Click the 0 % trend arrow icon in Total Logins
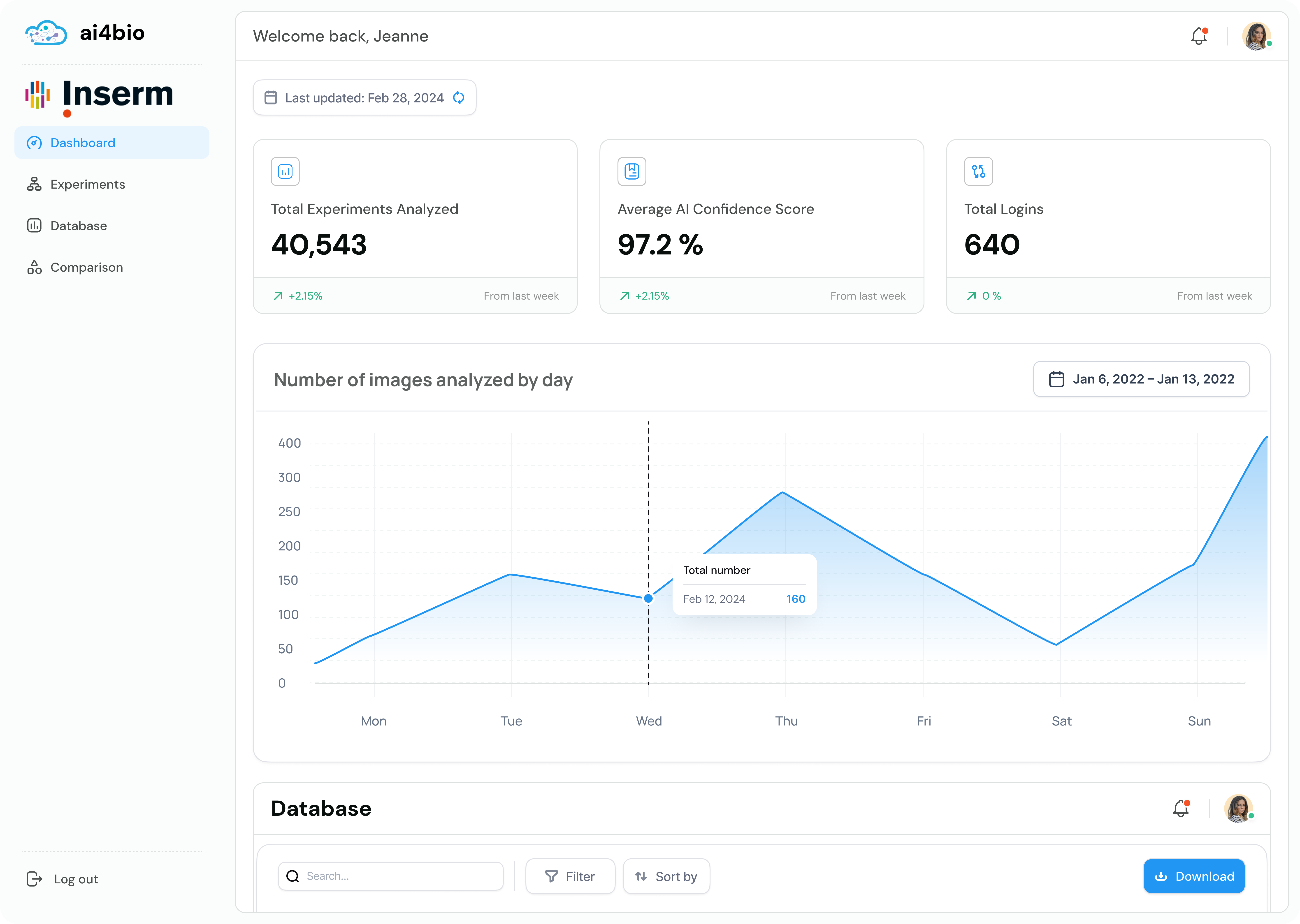The height and width of the screenshot is (924, 1300). pyautogui.click(x=972, y=296)
